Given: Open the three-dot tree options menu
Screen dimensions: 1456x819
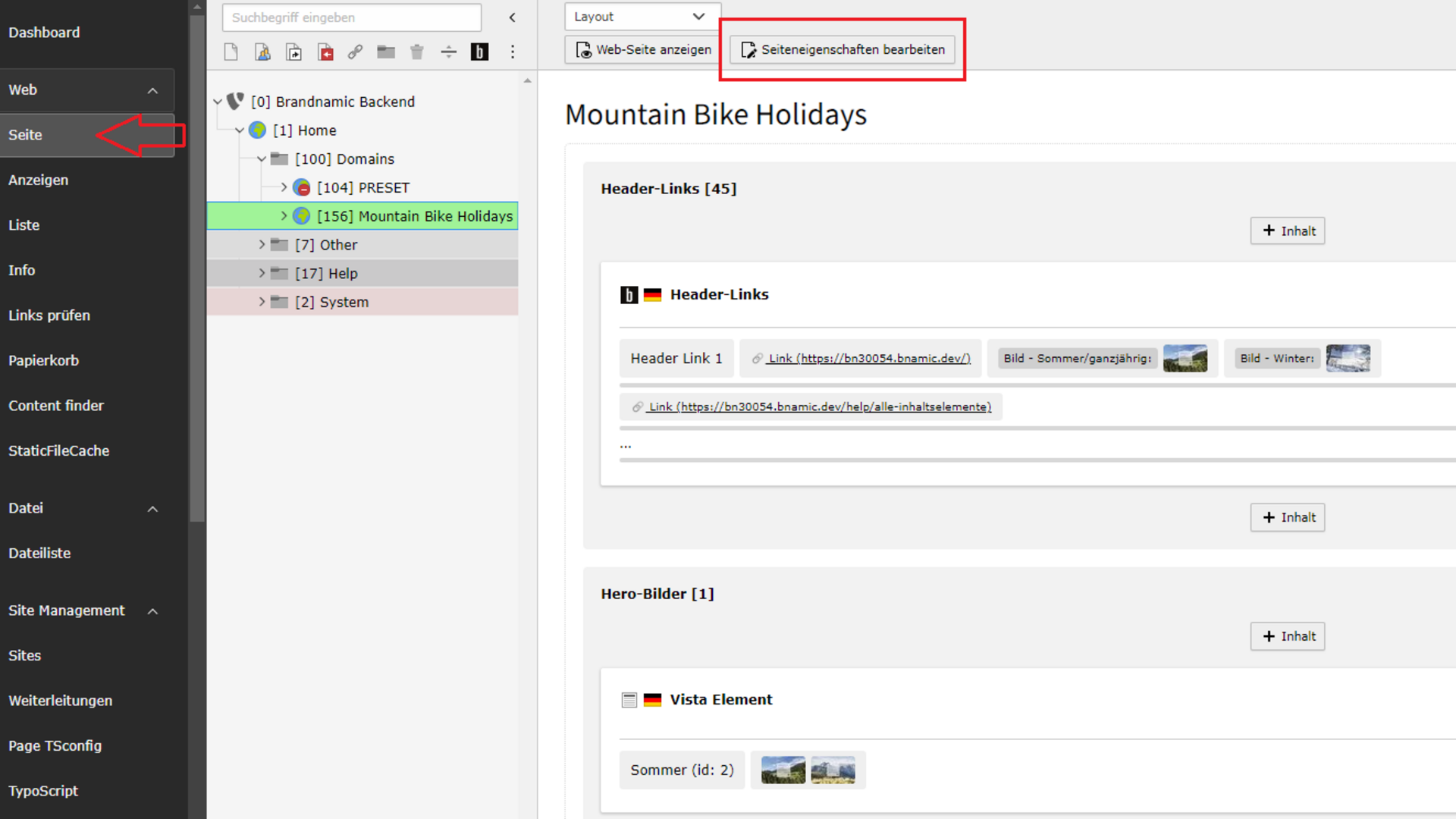Looking at the screenshot, I should 513,52.
